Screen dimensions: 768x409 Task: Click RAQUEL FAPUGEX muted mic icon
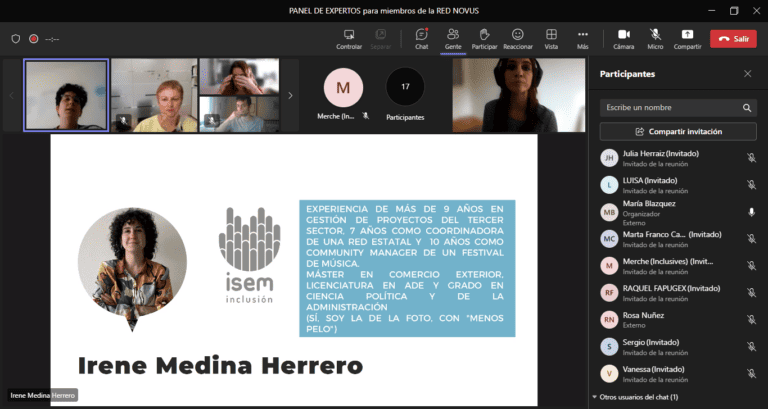[751, 292]
